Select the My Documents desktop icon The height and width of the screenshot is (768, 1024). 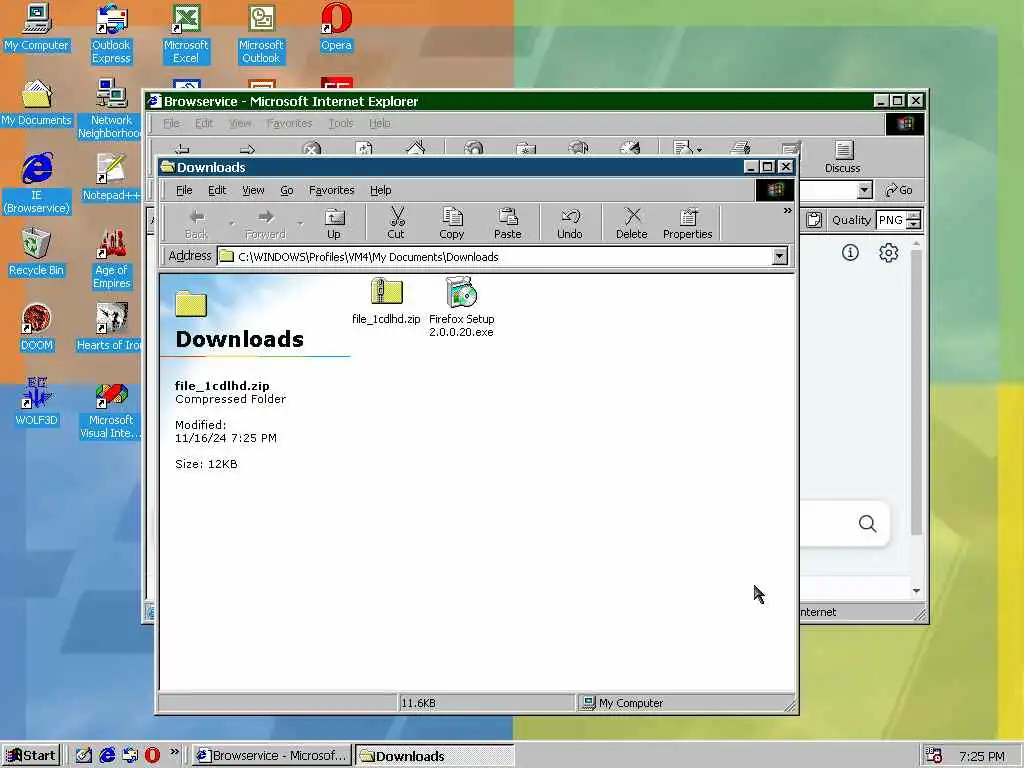[x=37, y=103]
